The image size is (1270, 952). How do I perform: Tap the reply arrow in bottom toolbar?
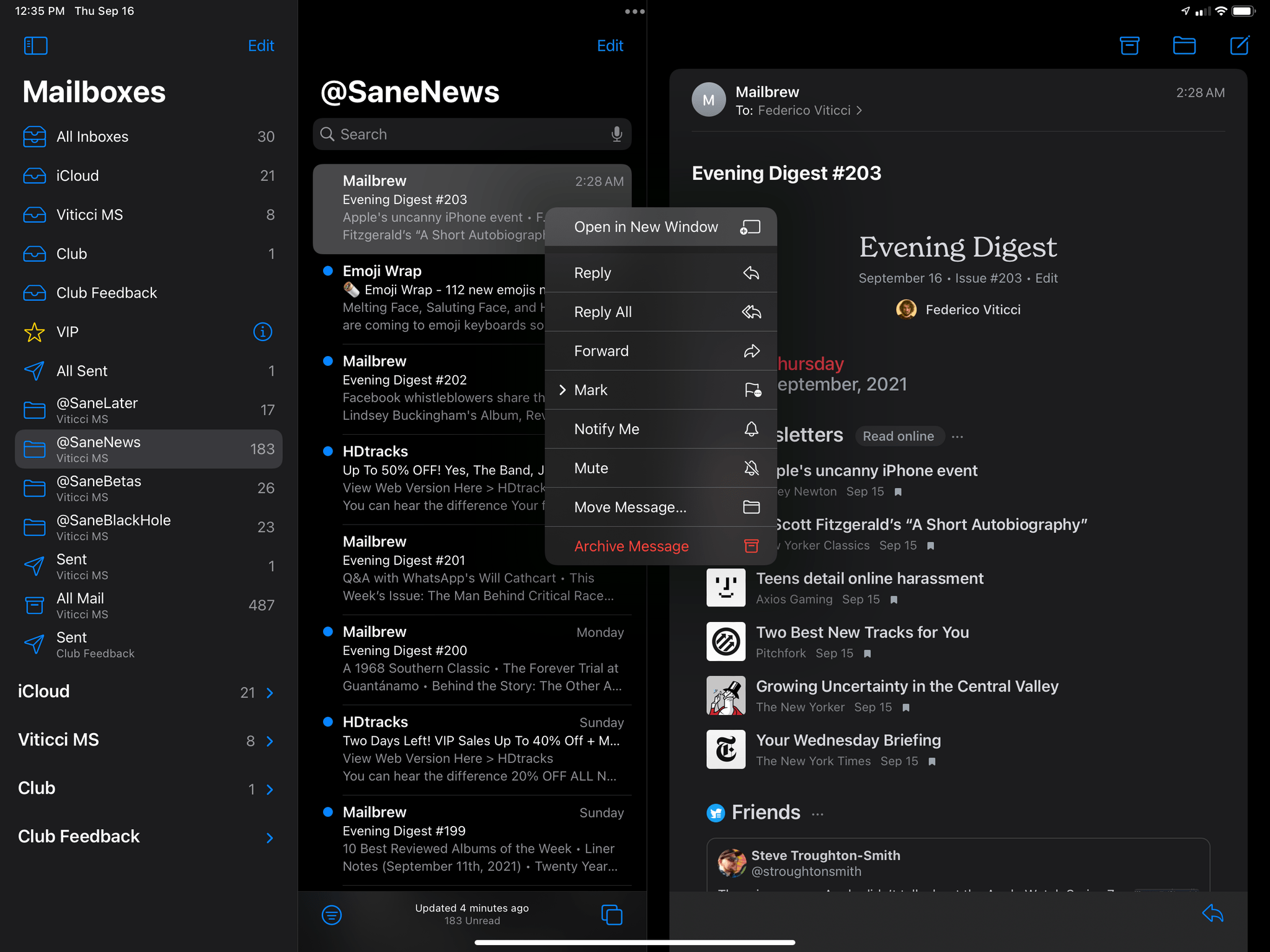pos(1212,913)
